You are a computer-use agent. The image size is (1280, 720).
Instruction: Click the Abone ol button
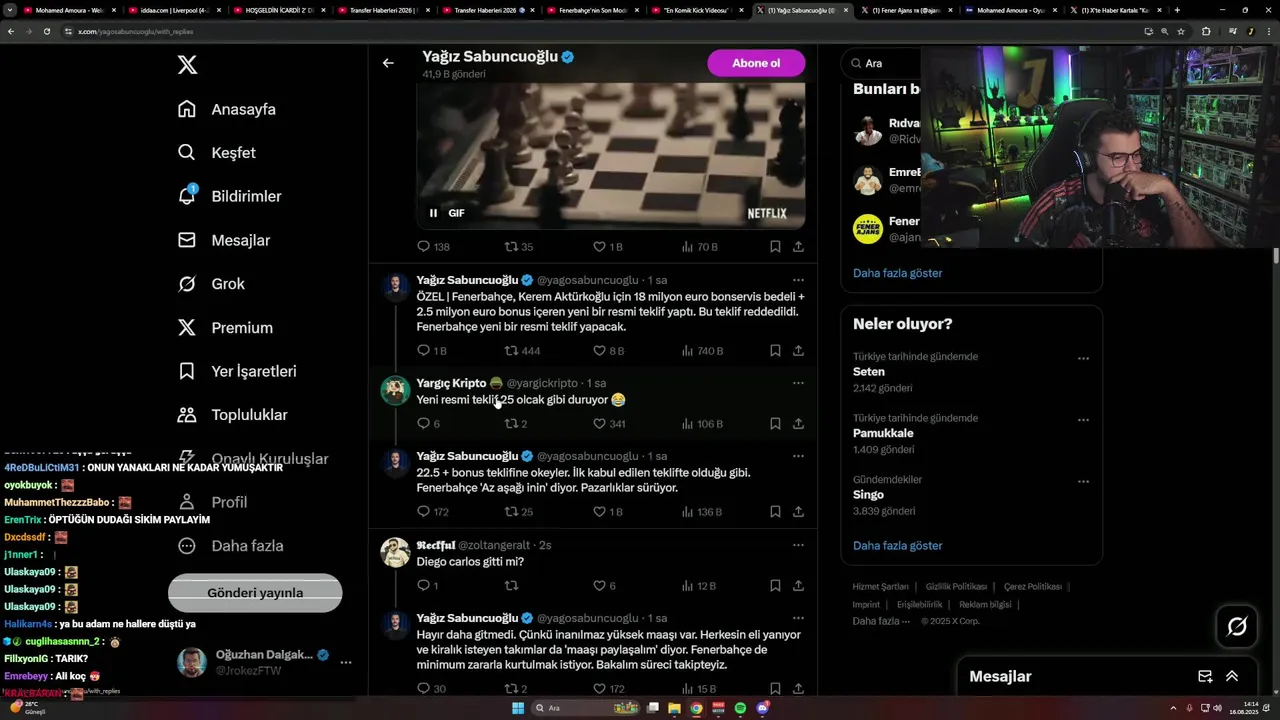click(x=756, y=63)
